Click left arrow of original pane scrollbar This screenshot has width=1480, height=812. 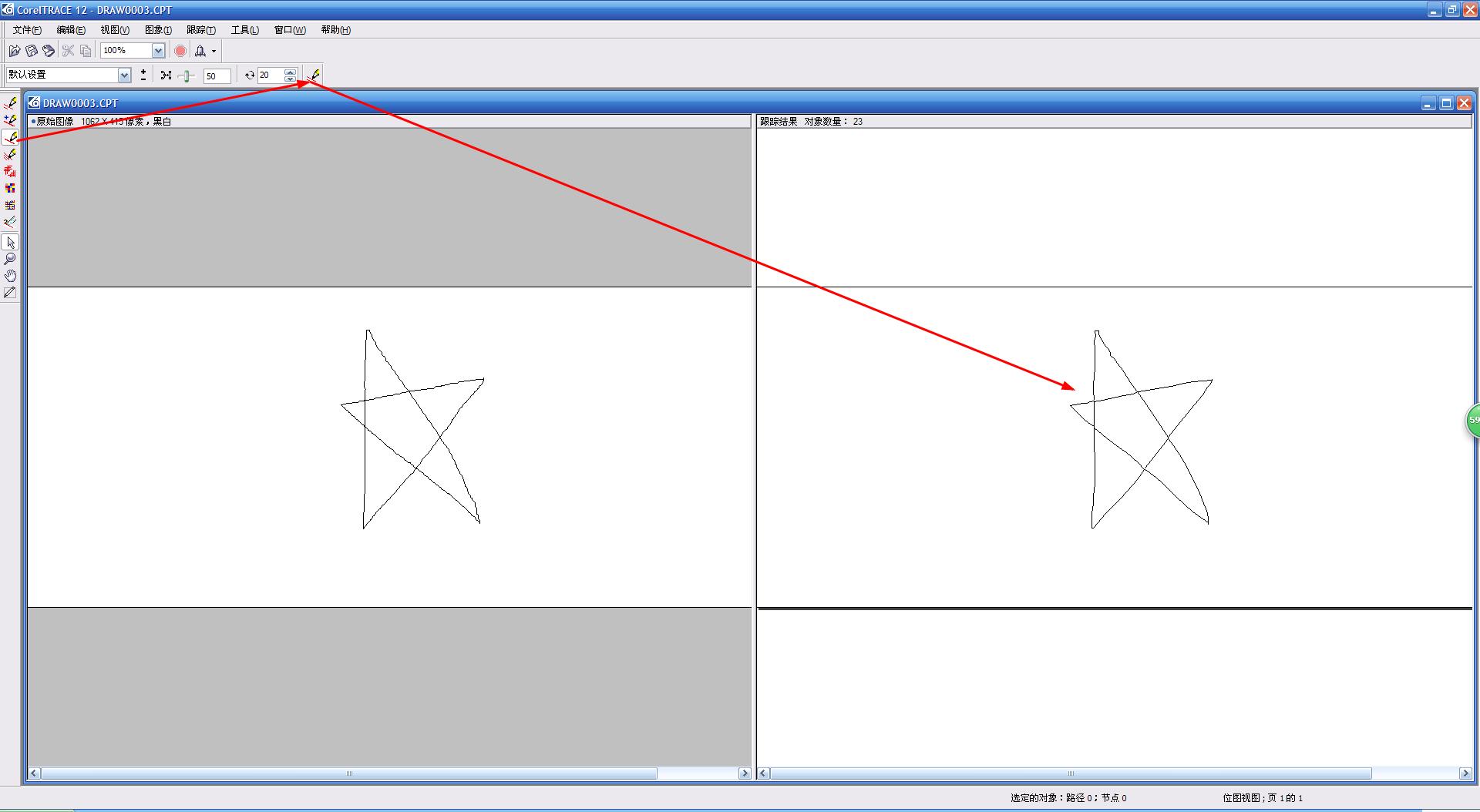[34, 773]
